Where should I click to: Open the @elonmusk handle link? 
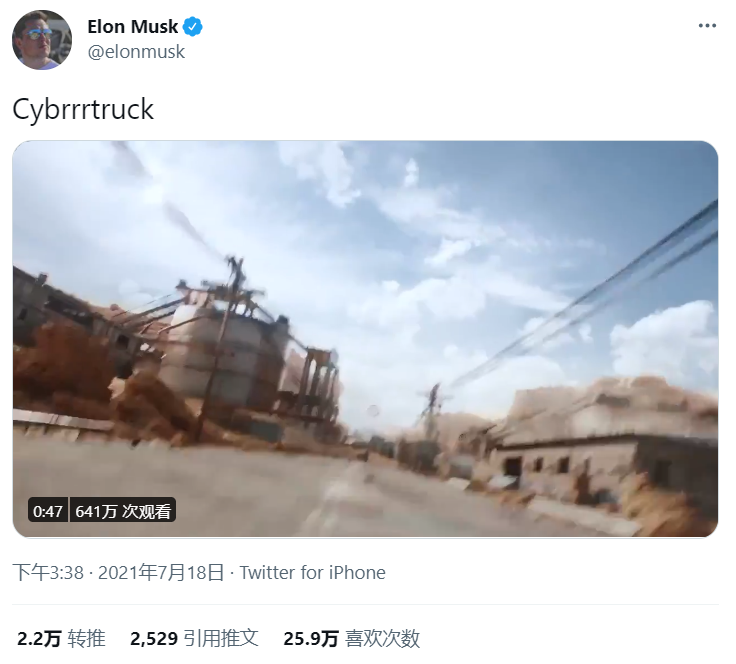coord(136,52)
